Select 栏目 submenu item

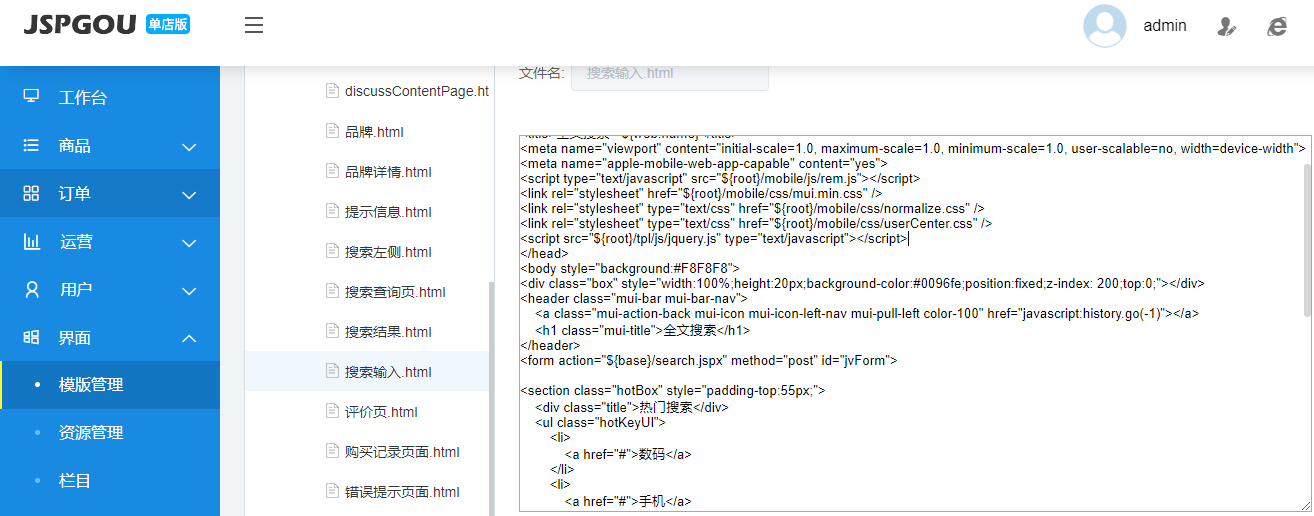click(x=110, y=481)
